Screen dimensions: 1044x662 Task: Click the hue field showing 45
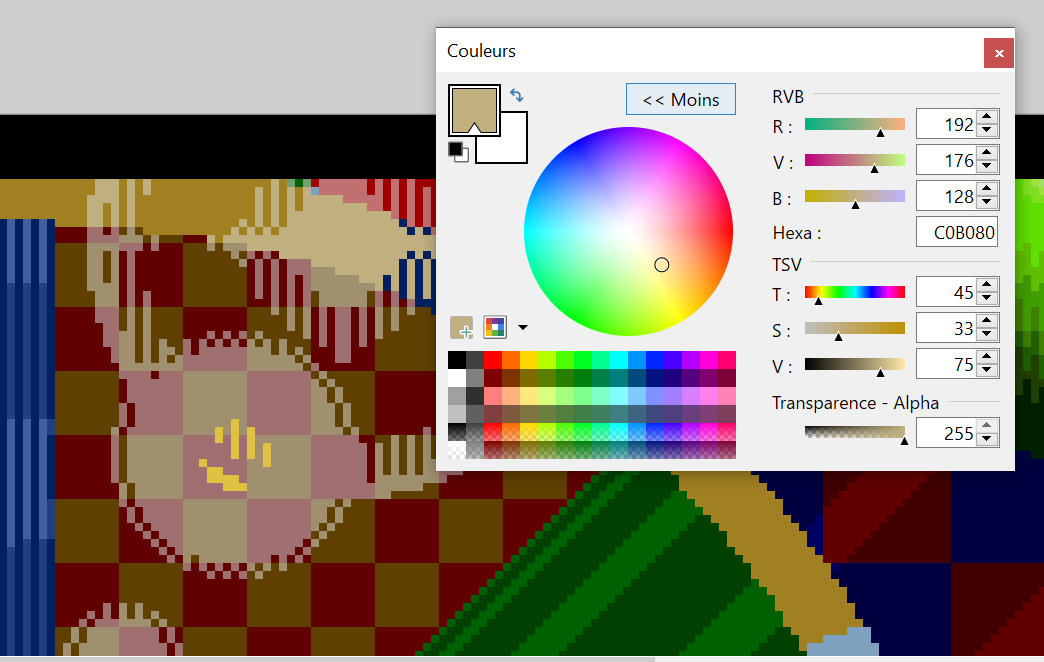[x=947, y=292]
